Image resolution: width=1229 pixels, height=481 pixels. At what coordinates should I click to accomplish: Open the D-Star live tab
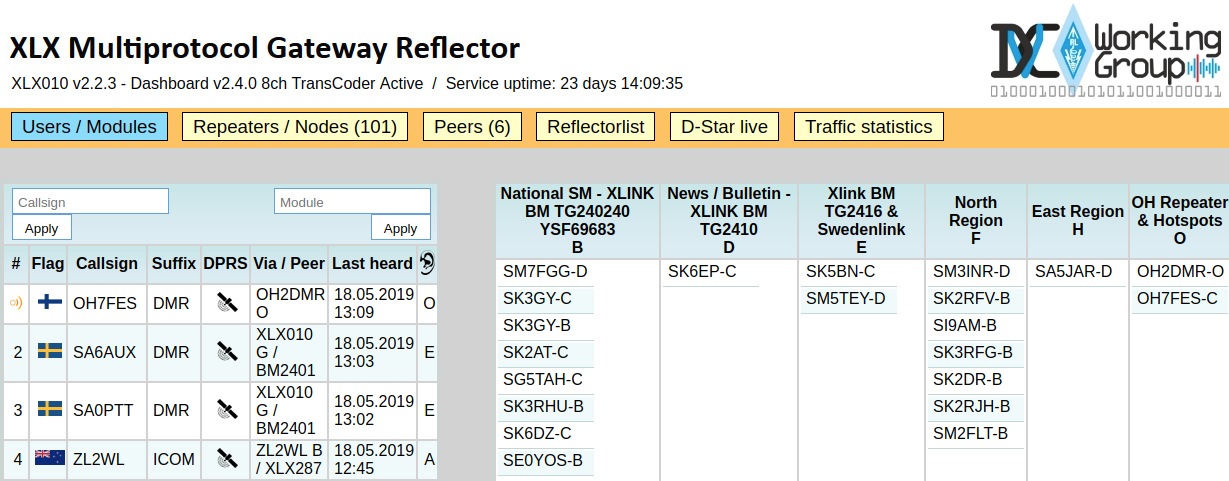pos(725,127)
